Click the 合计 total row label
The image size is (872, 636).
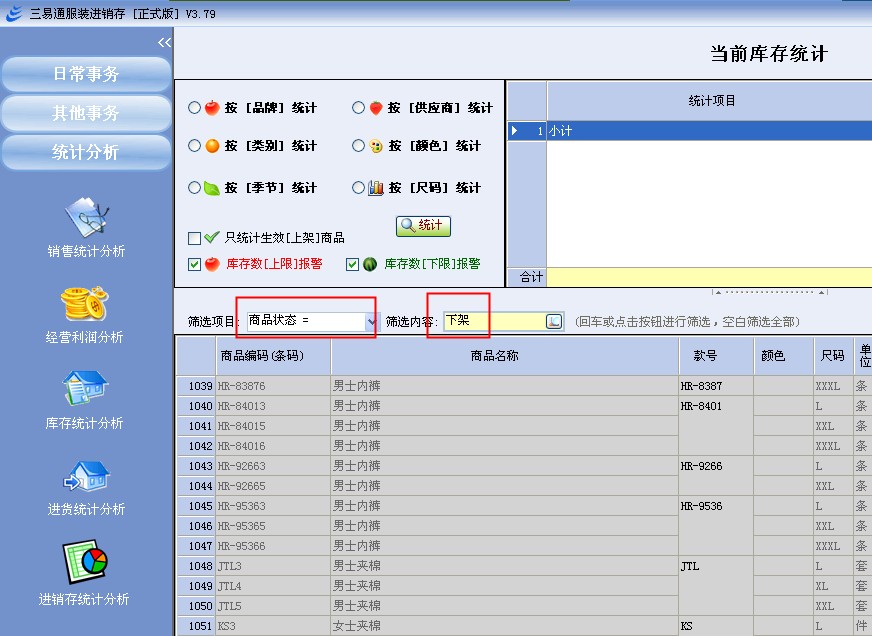coord(527,277)
